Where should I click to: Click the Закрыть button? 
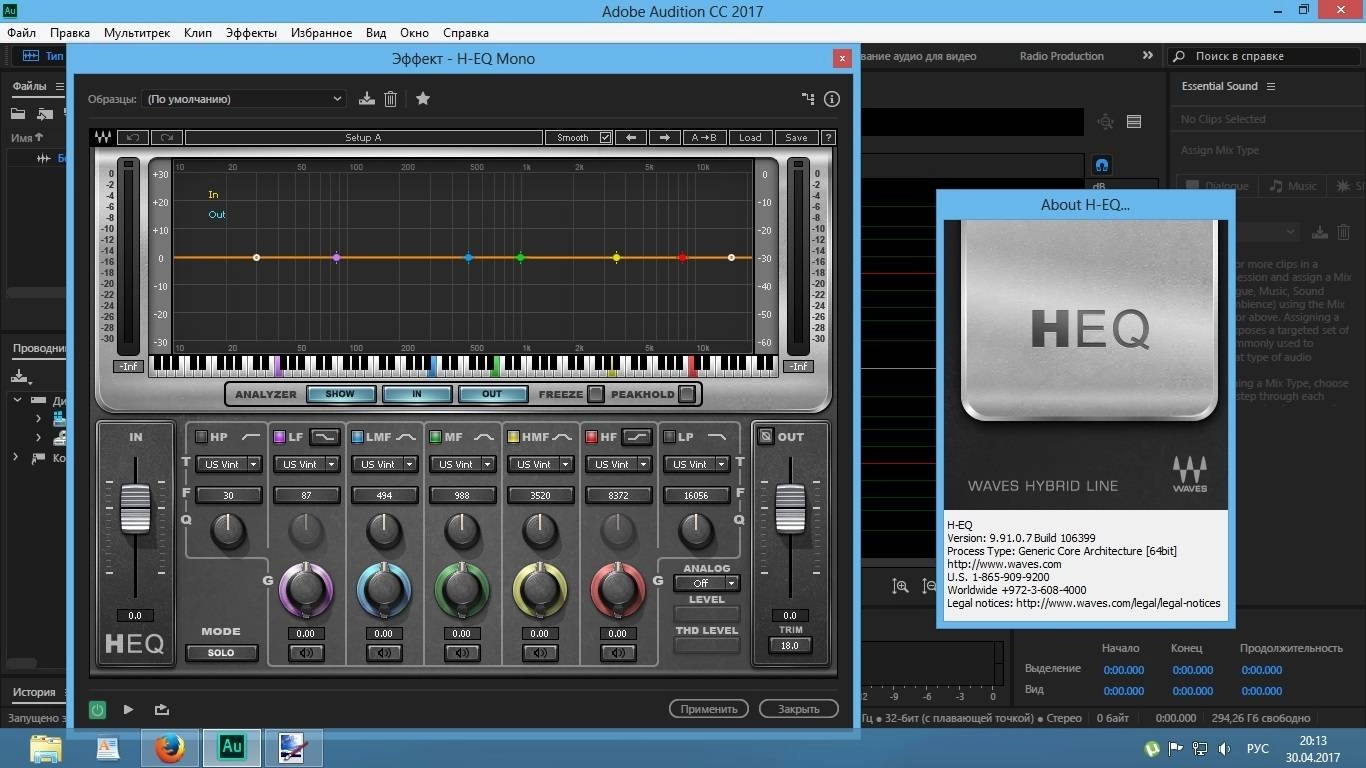click(x=798, y=709)
